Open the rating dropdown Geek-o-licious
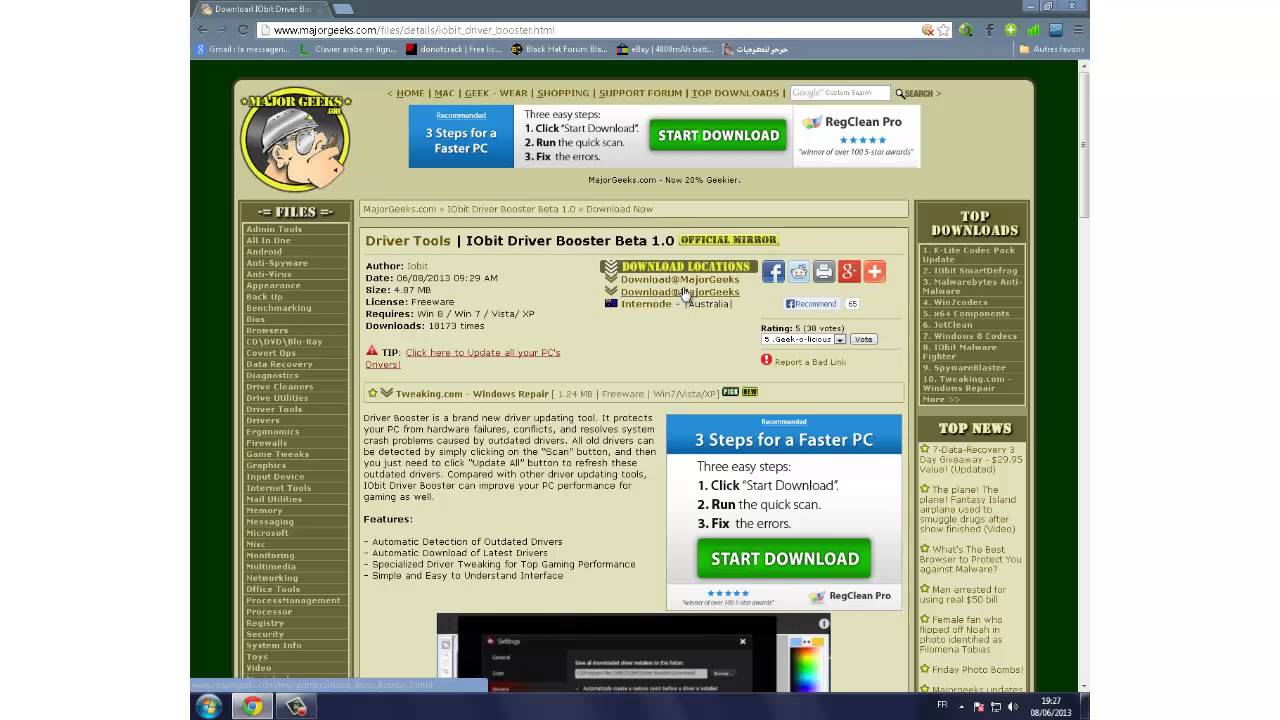 pyautogui.click(x=804, y=339)
